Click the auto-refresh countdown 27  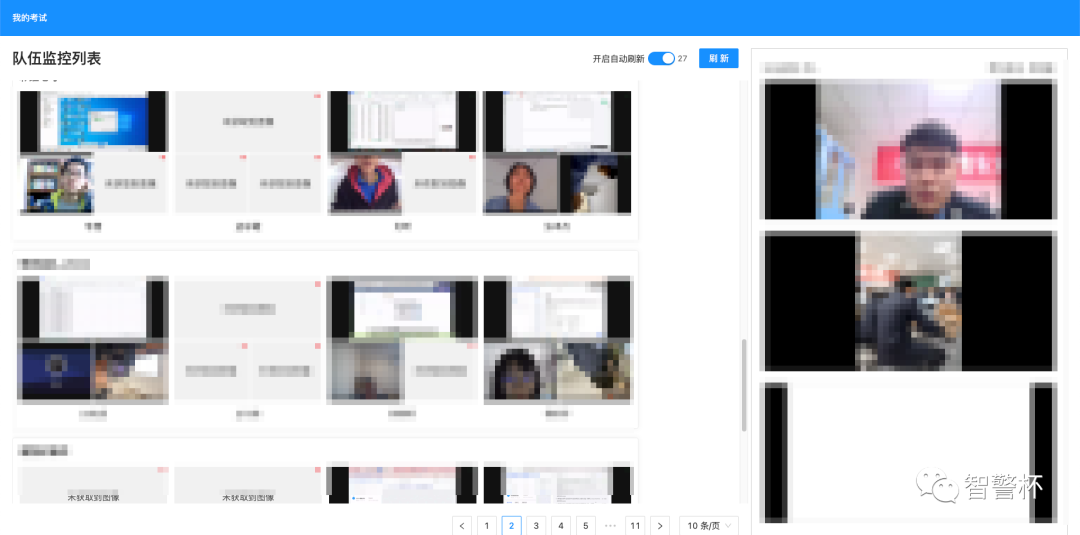click(683, 59)
